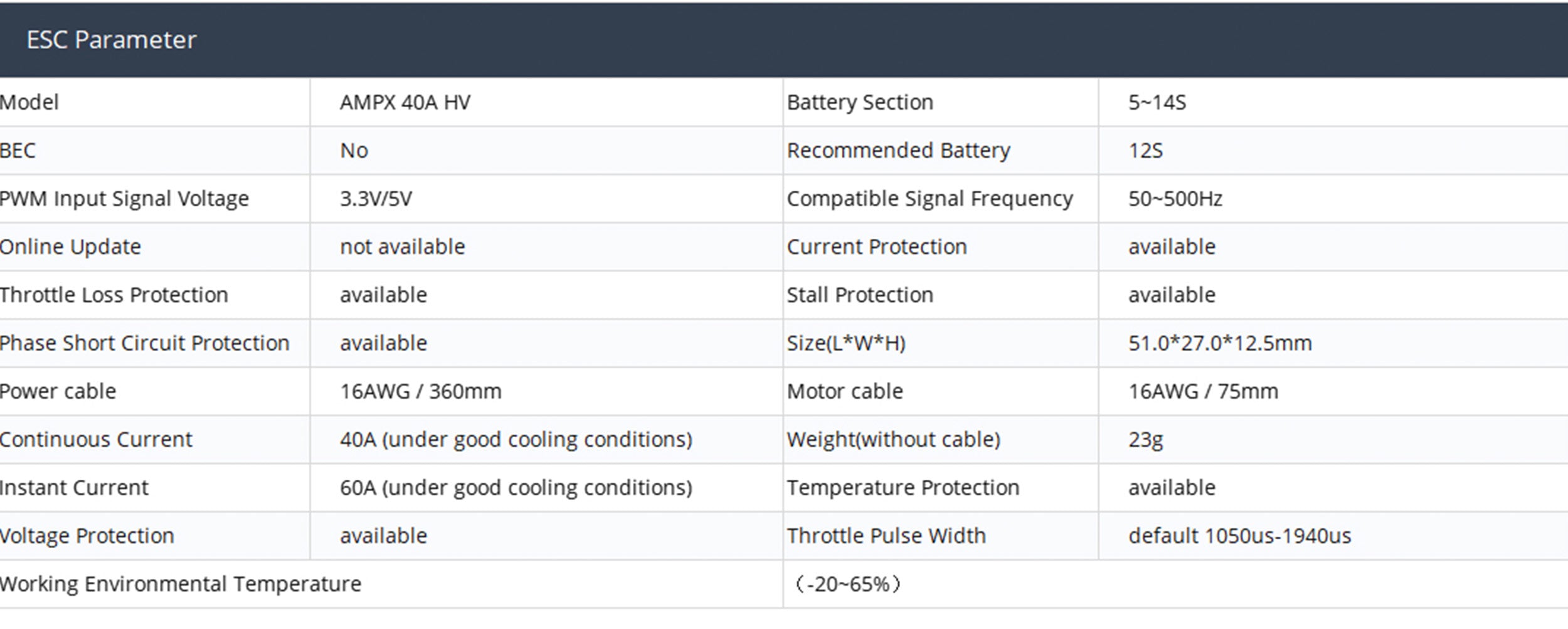Click the PWM Input Signal Voltage label
Screen dimensions: 1568x629
124,199
